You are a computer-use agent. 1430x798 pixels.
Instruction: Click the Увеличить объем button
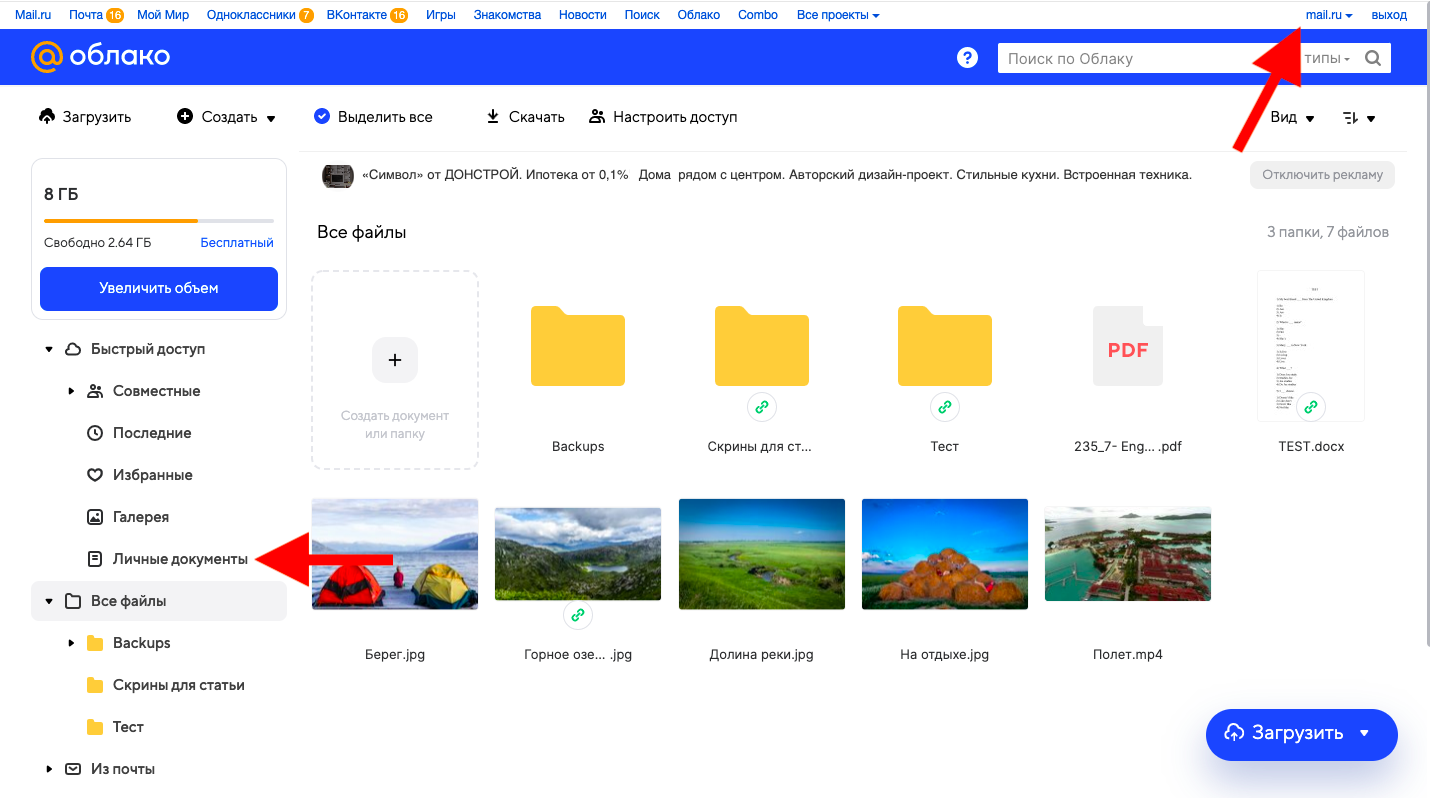click(x=159, y=288)
